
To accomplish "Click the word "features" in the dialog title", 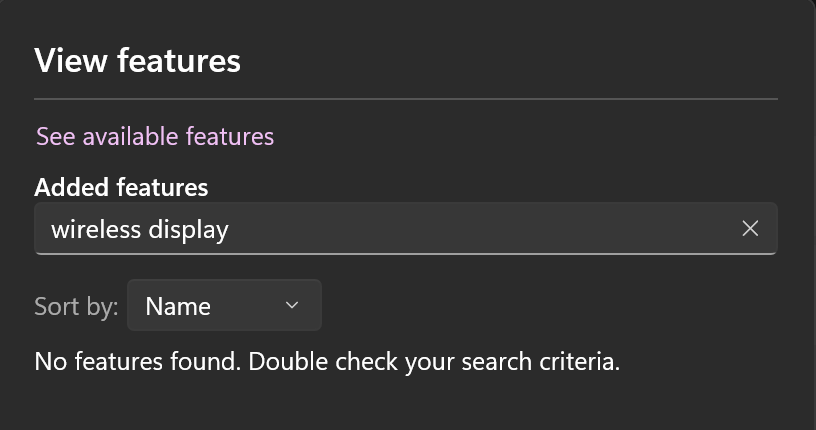I will 179,61.
